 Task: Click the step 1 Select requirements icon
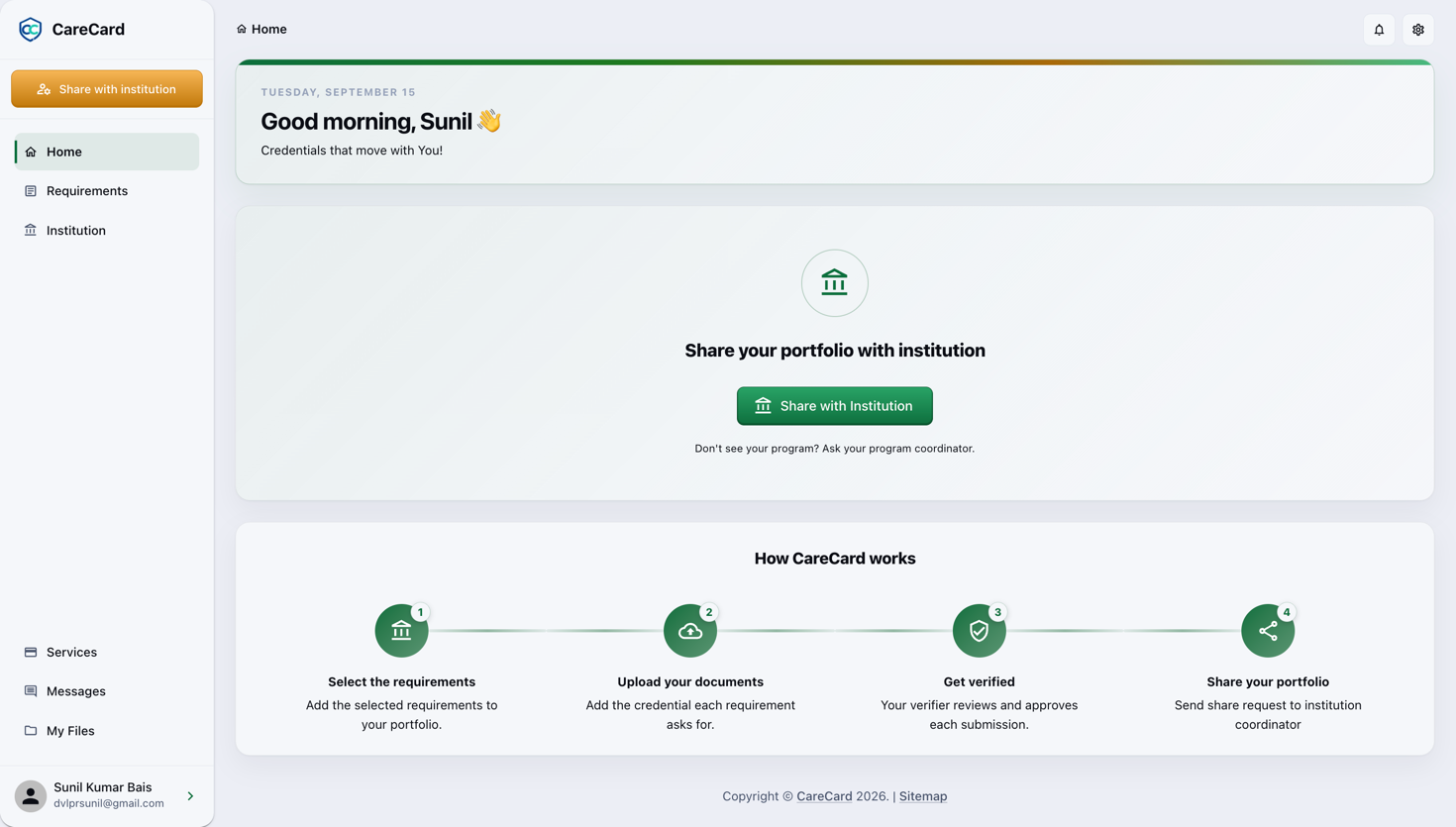click(x=401, y=631)
